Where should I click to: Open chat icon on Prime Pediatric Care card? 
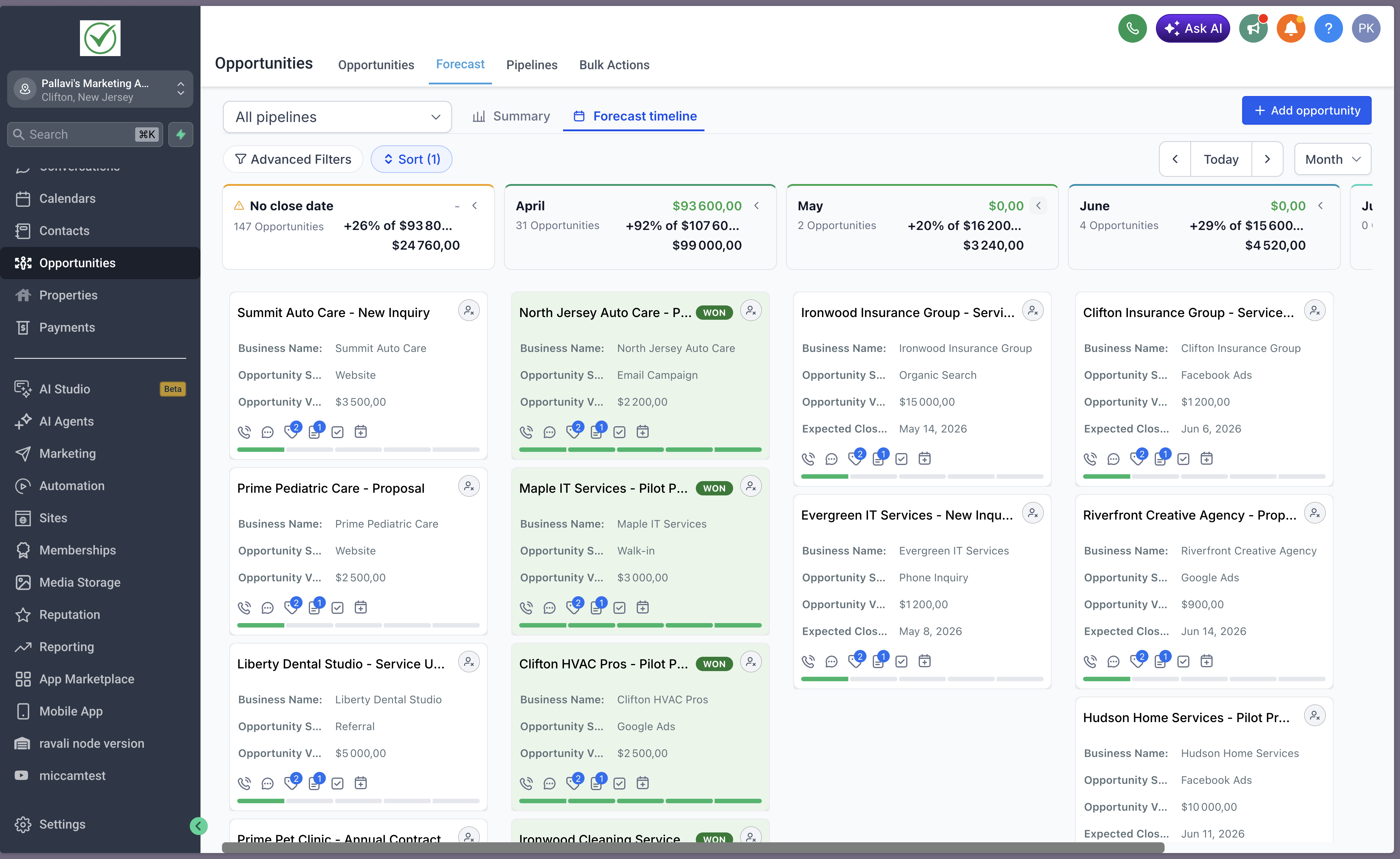(x=267, y=608)
